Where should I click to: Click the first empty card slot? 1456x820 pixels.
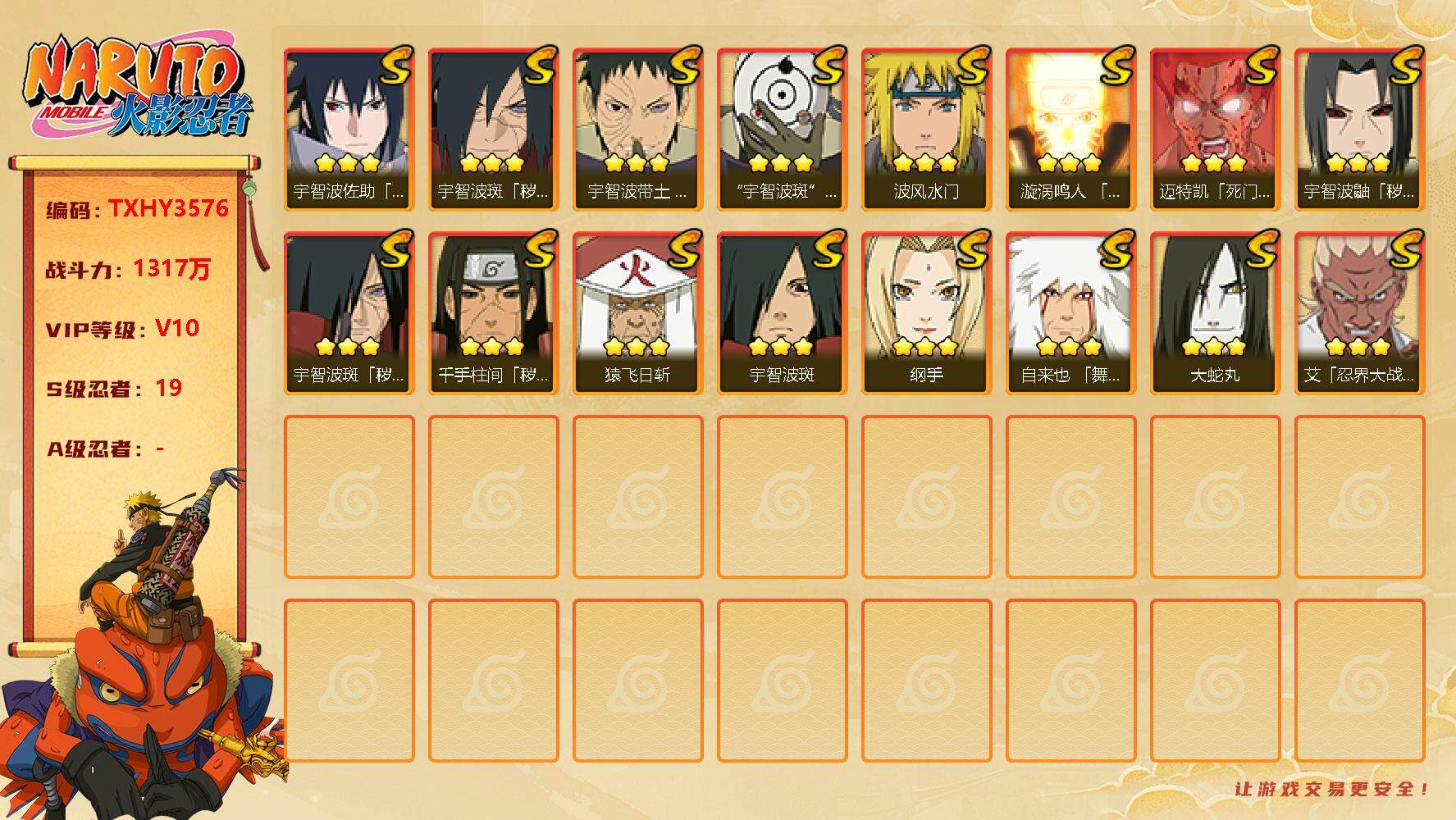(x=349, y=497)
